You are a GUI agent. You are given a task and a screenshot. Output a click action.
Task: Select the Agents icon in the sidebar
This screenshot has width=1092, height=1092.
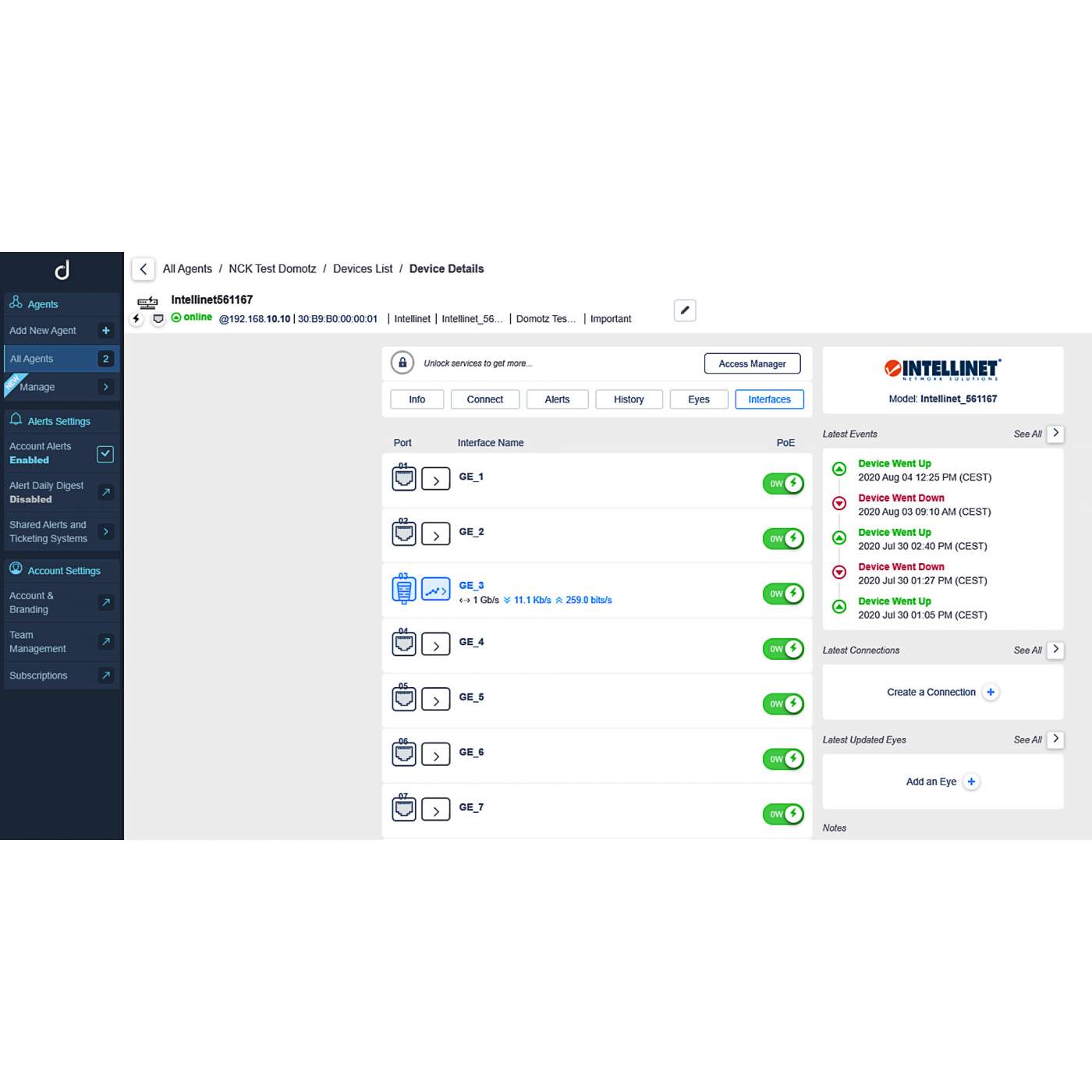coord(15,303)
